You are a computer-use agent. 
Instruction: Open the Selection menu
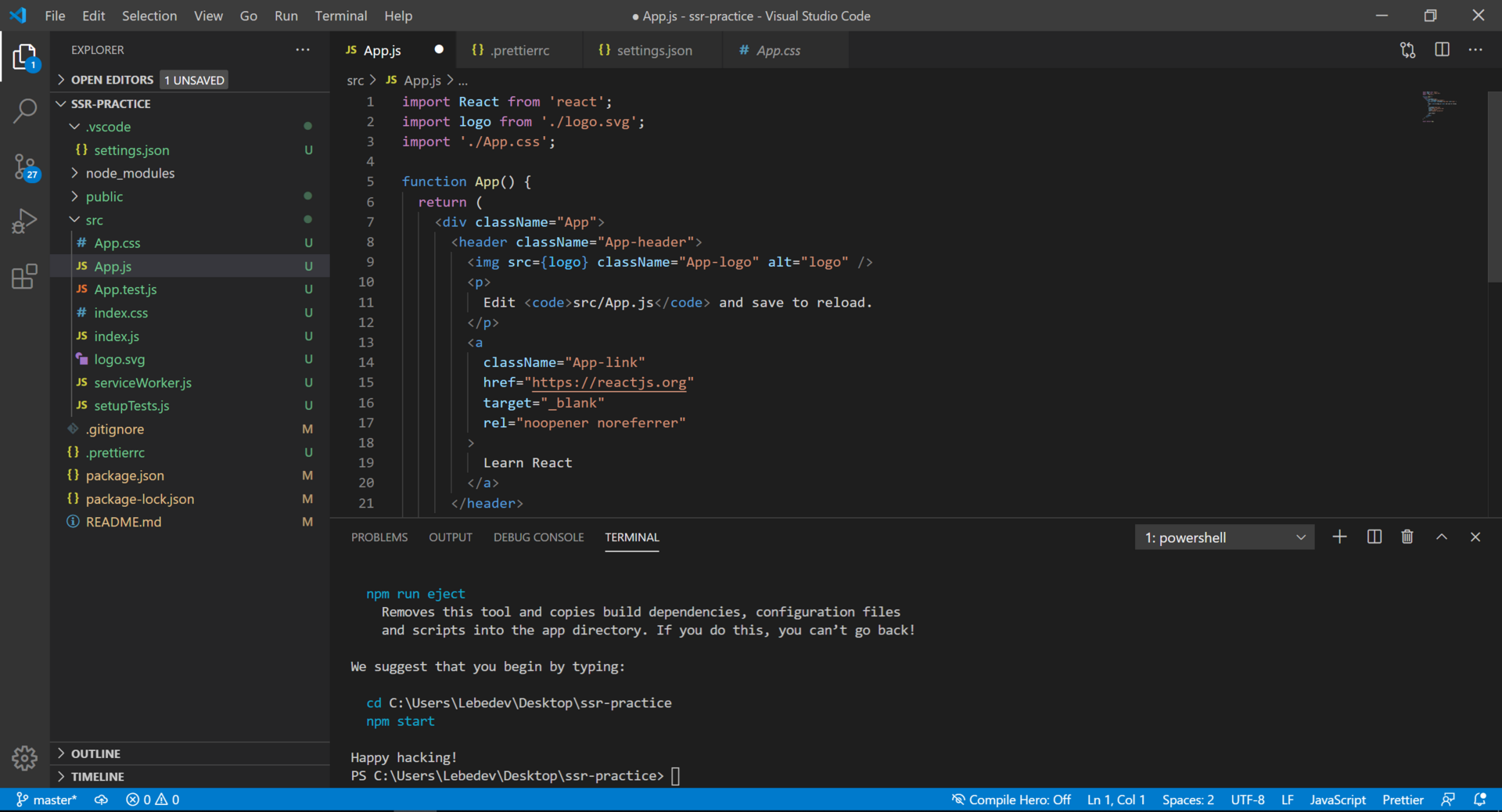pos(149,16)
